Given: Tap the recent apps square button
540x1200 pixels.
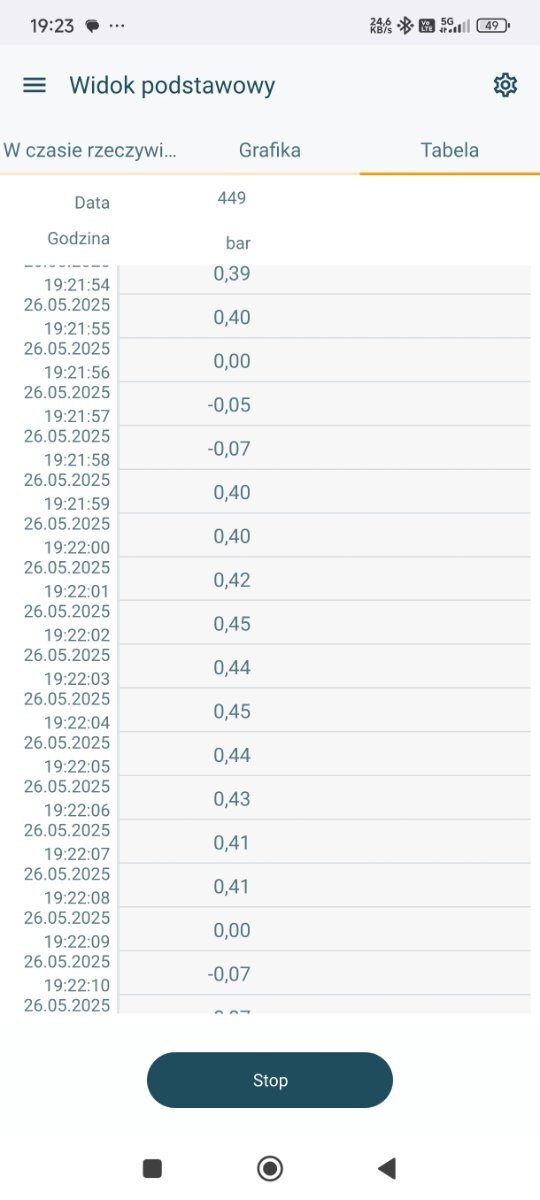Looking at the screenshot, I should pyautogui.click(x=152, y=1167).
